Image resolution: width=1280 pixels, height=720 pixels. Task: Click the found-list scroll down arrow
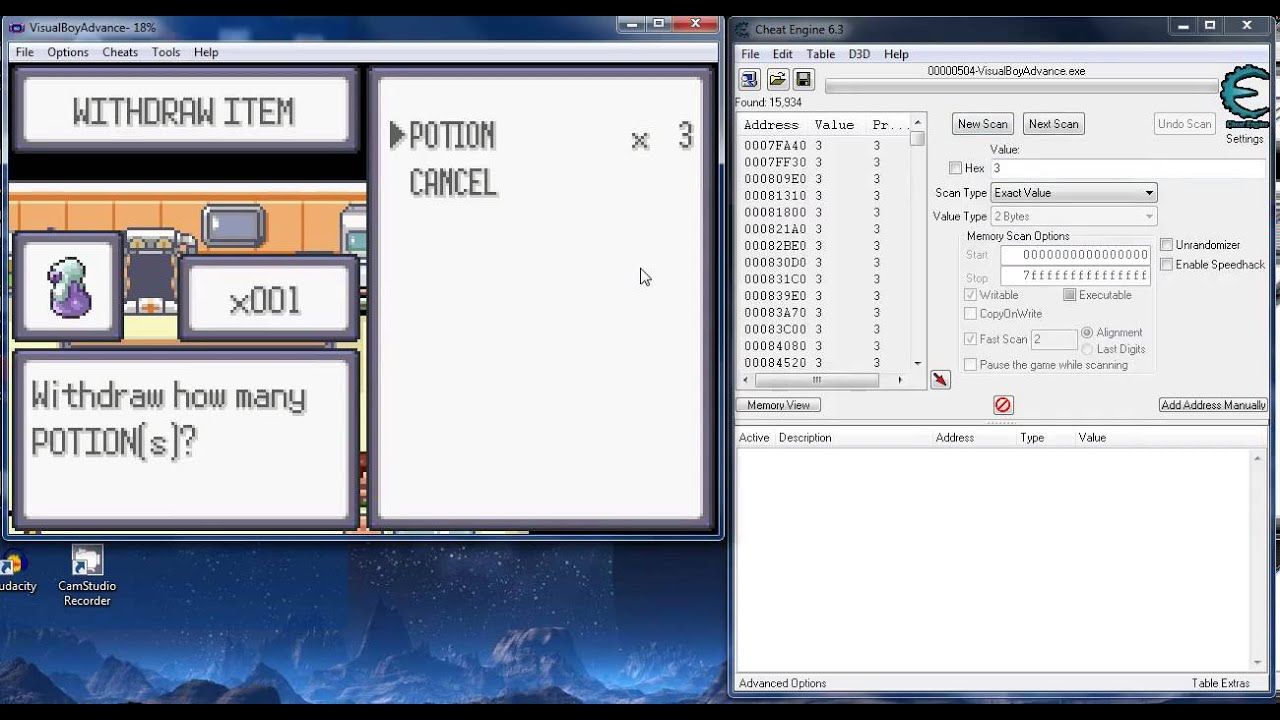pyautogui.click(x=917, y=363)
